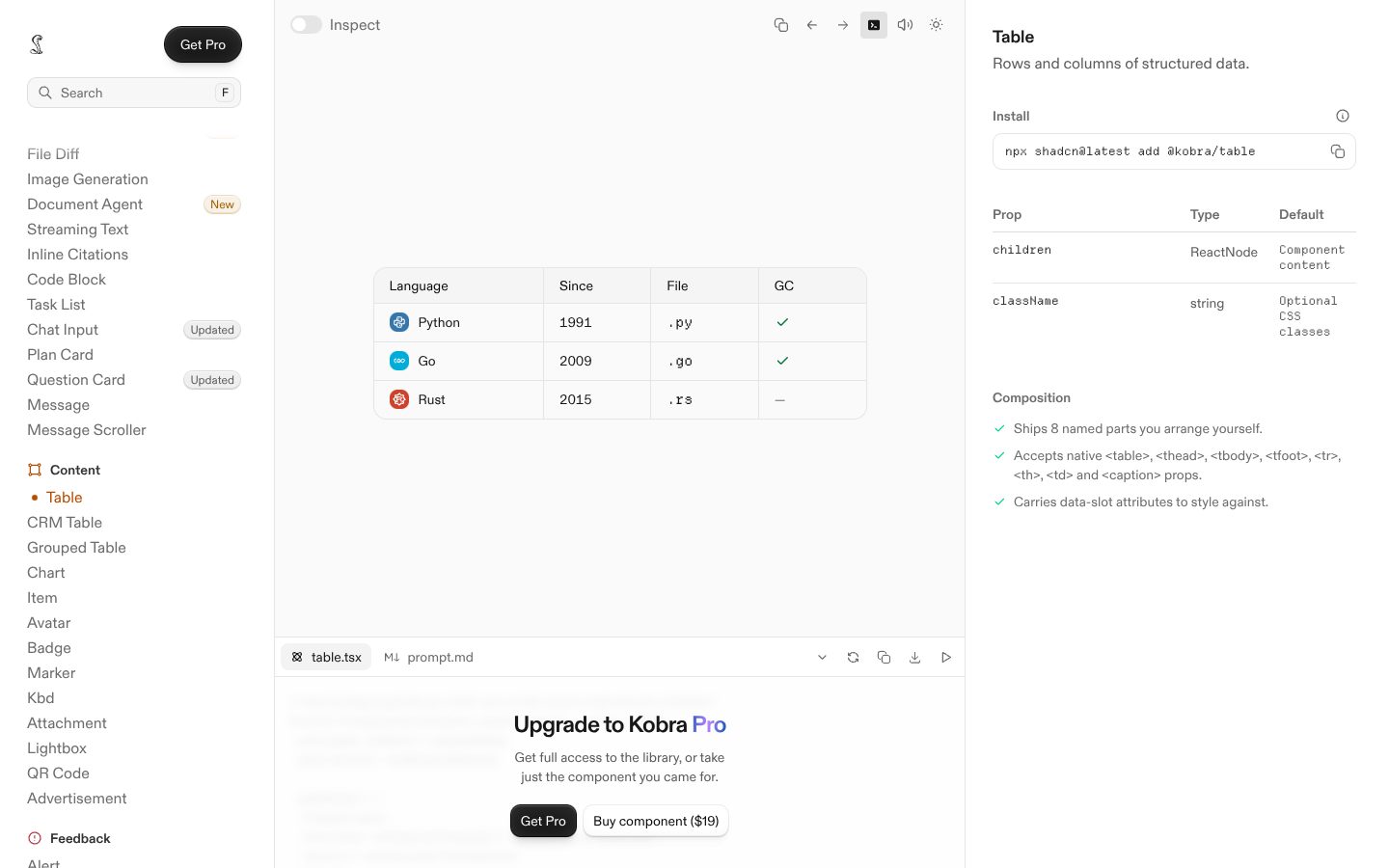
Task: Click the copy icon in top toolbar
Action: [x=781, y=25]
